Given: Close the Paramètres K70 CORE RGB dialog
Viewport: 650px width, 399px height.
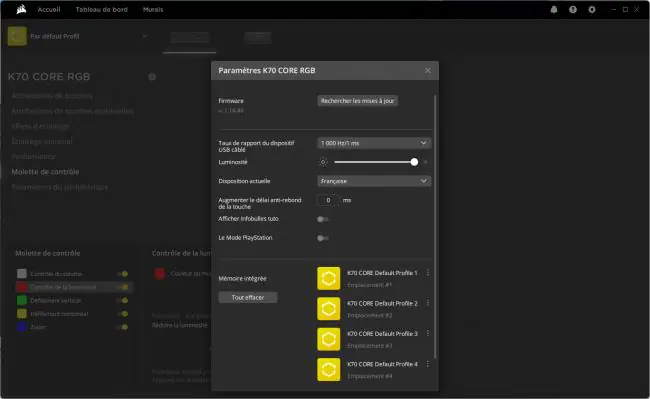Looking at the screenshot, I should [x=428, y=70].
